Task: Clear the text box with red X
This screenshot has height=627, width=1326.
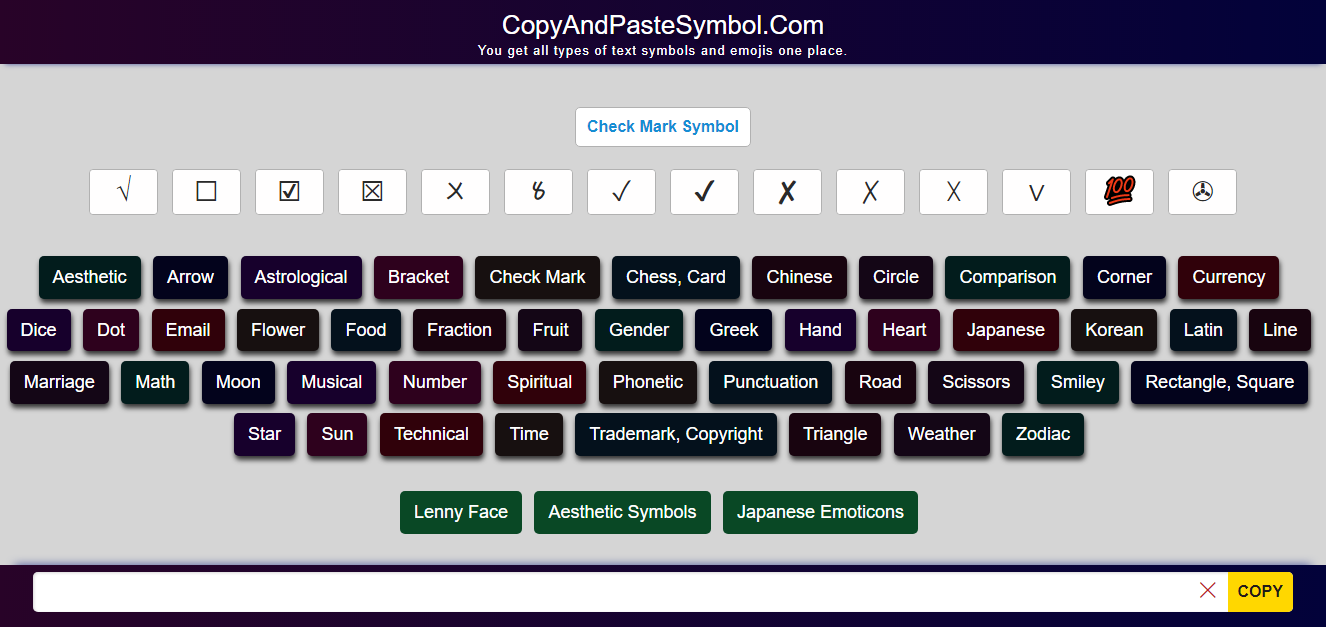Action: (1207, 591)
